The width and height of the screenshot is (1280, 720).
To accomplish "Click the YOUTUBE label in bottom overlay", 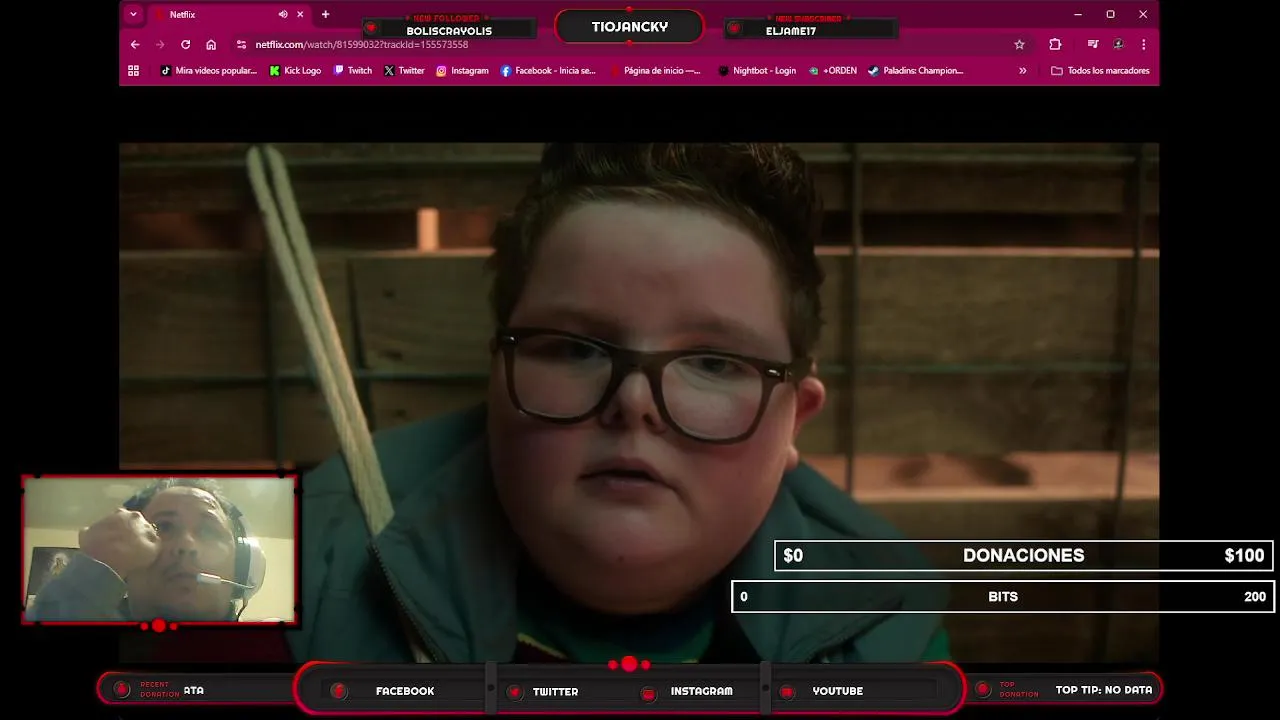I will point(837,691).
